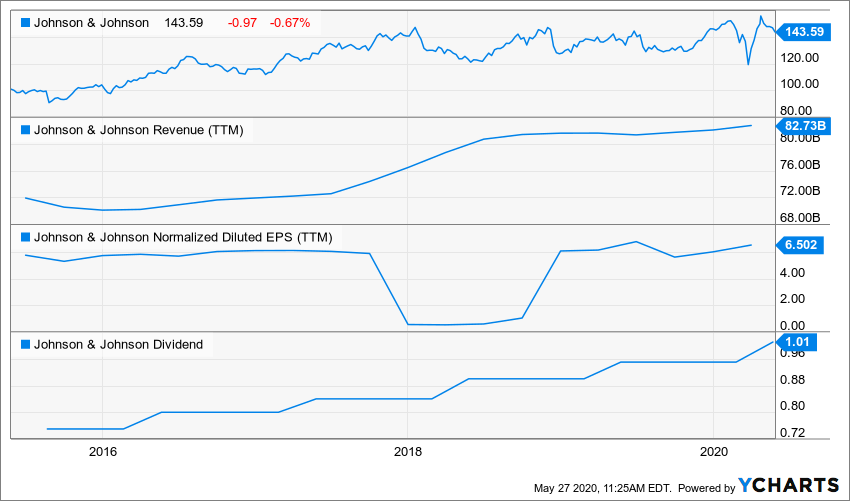Click the 'Powered by' text
This screenshot has height=501, width=850.
707,487
